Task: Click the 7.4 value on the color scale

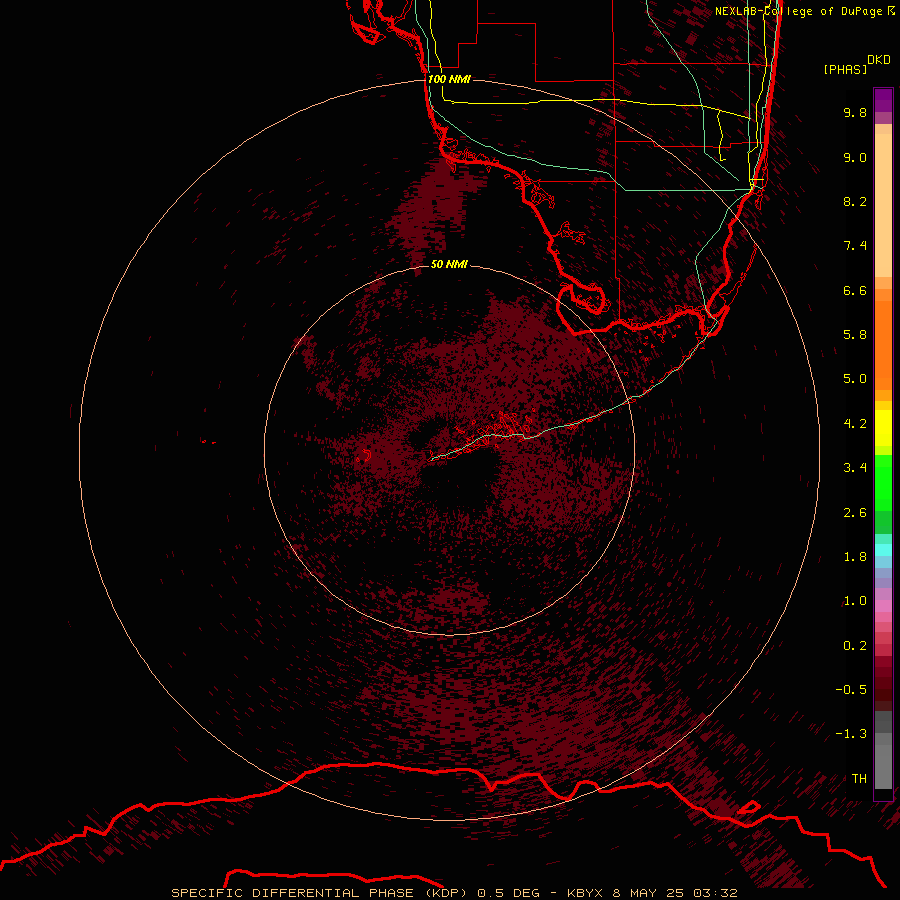Action: tap(855, 246)
